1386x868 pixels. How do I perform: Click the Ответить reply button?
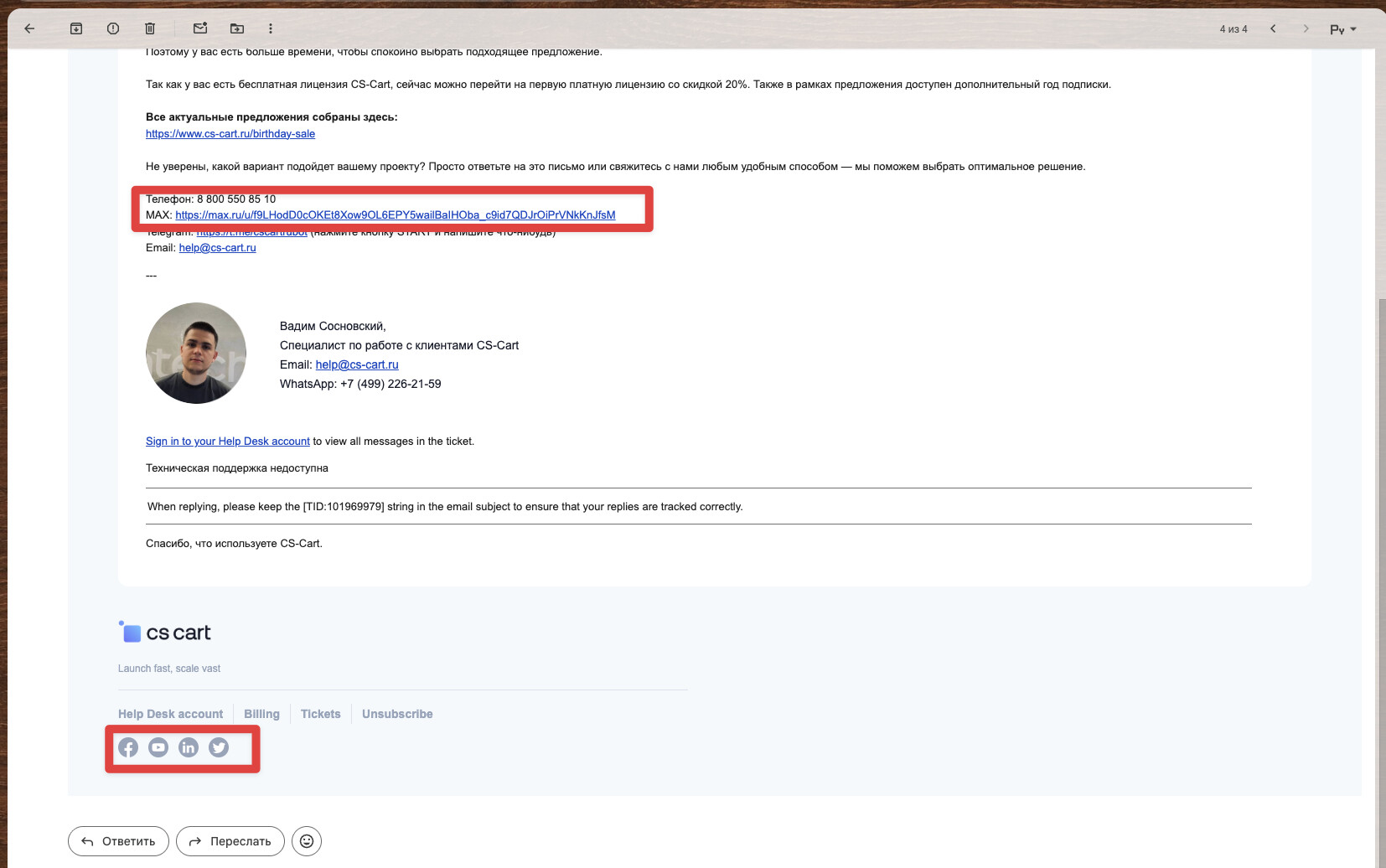(118, 841)
